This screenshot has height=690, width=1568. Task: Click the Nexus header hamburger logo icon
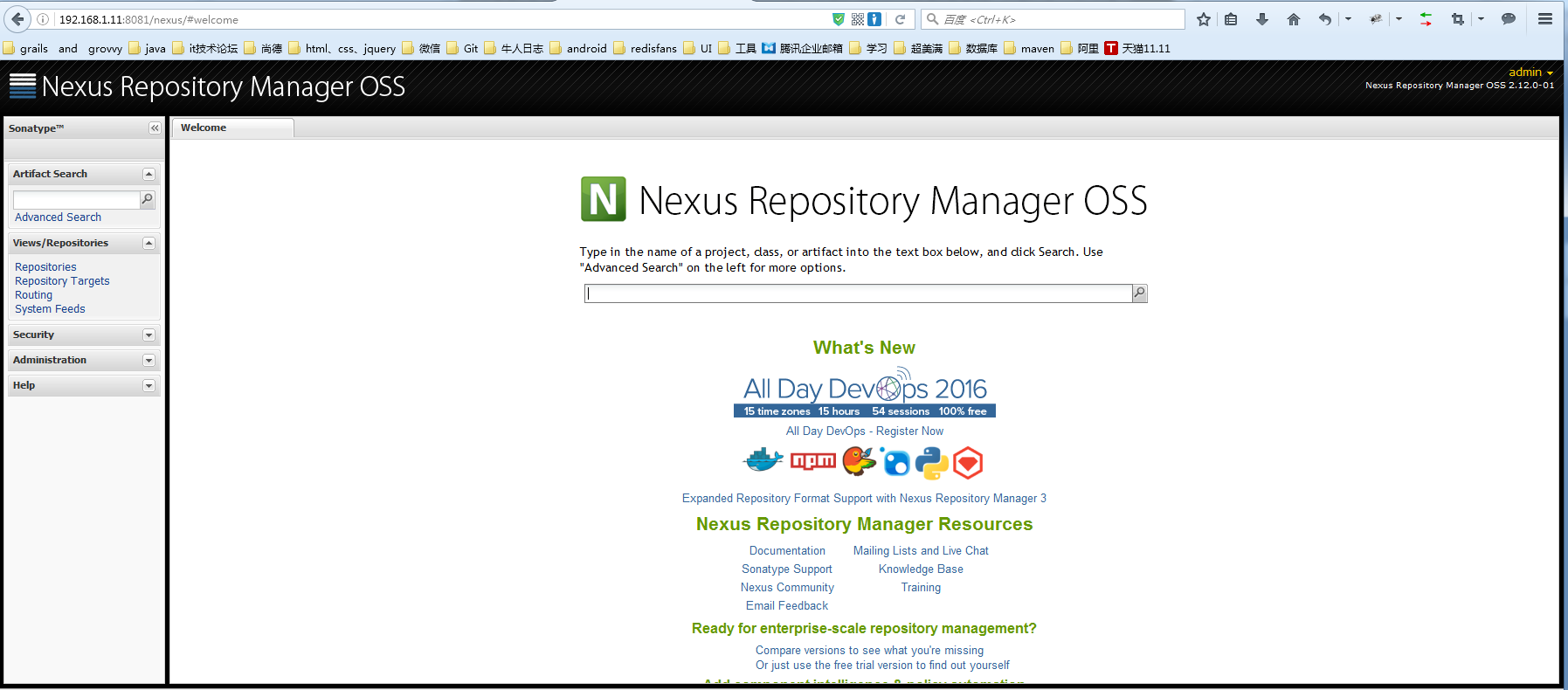(23, 86)
